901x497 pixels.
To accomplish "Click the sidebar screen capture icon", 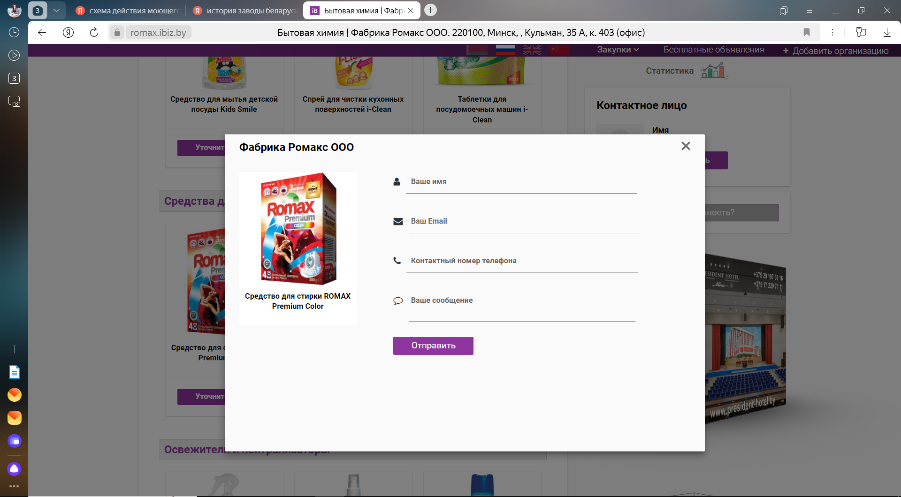I will pyautogui.click(x=14, y=101).
